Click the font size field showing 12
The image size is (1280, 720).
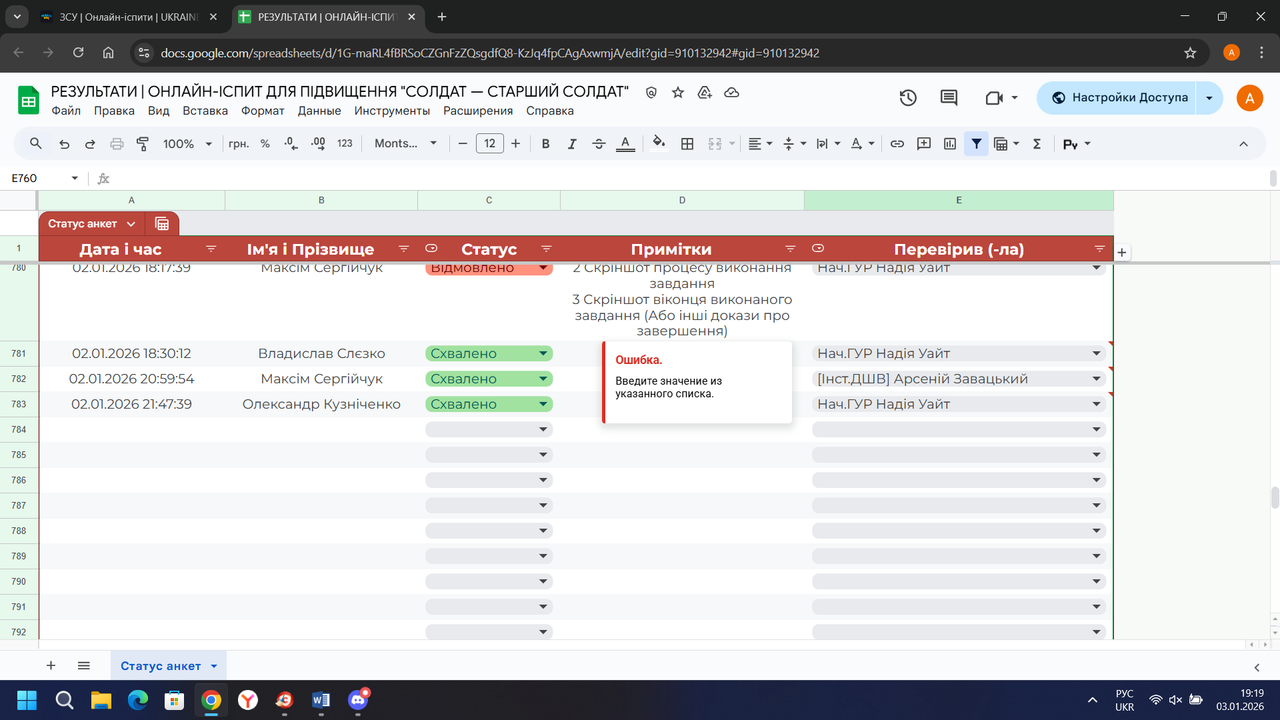(x=489, y=144)
